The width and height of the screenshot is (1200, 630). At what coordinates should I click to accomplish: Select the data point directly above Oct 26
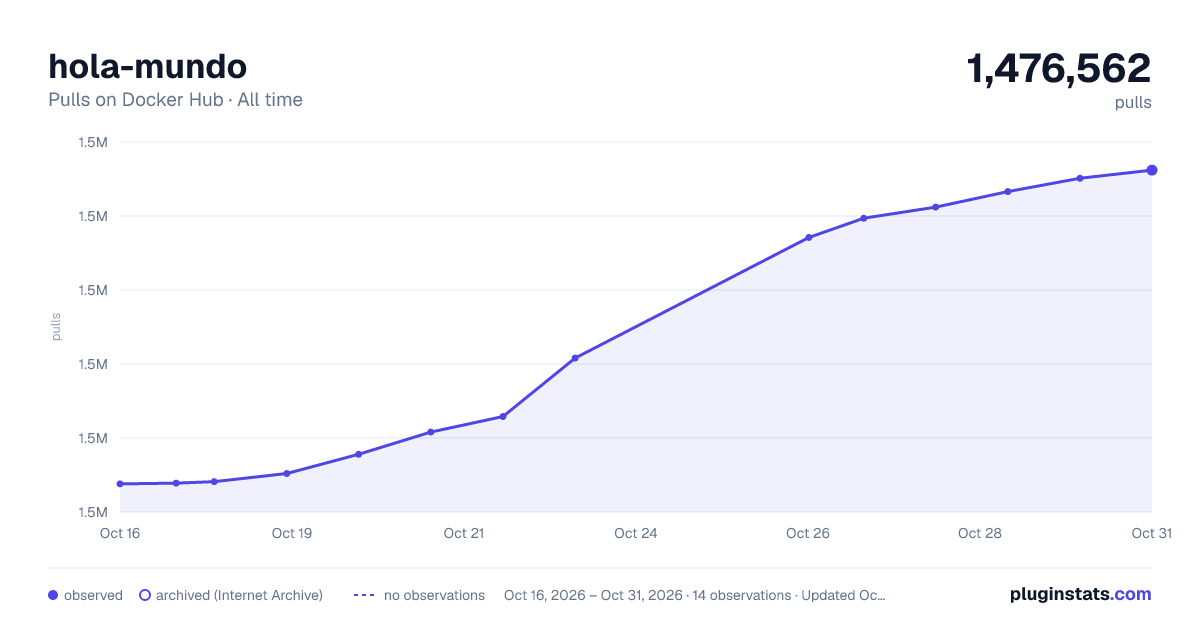pyautogui.click(x=809, y=238)
